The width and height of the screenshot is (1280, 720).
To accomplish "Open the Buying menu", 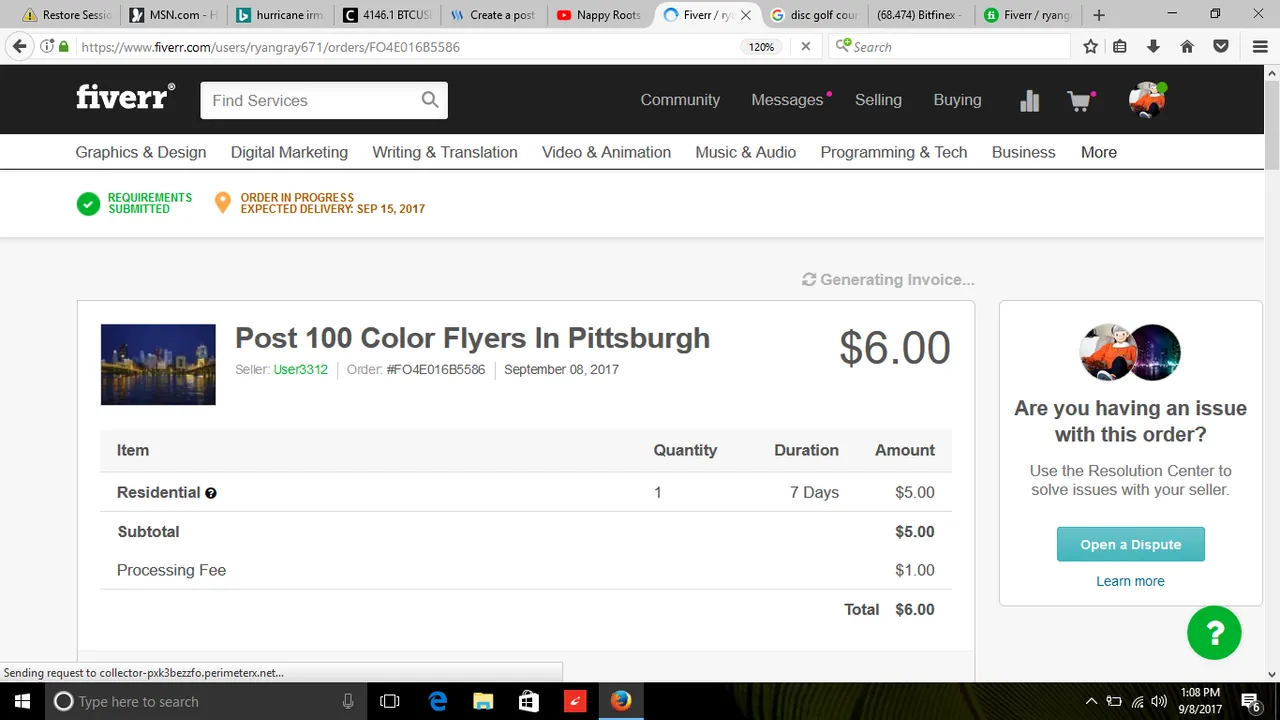I will tap(957, 100).
